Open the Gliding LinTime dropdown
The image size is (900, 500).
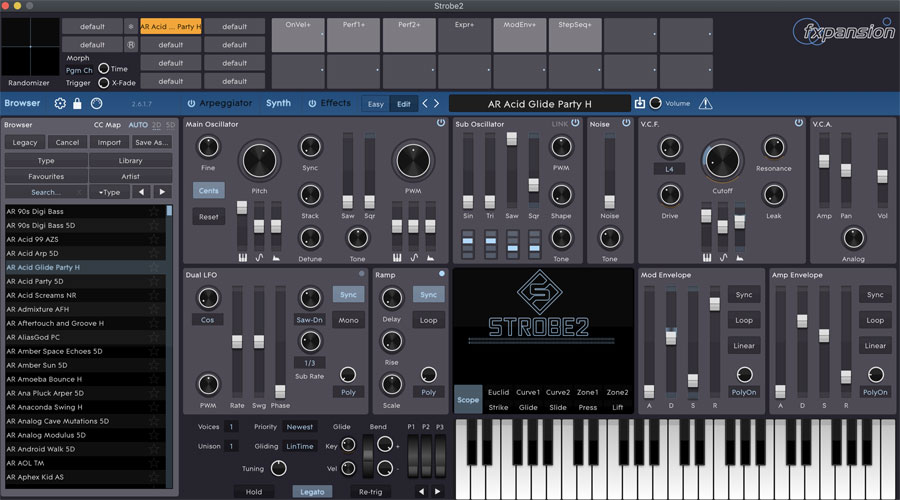pyautogui.click(x=300, y=446)
